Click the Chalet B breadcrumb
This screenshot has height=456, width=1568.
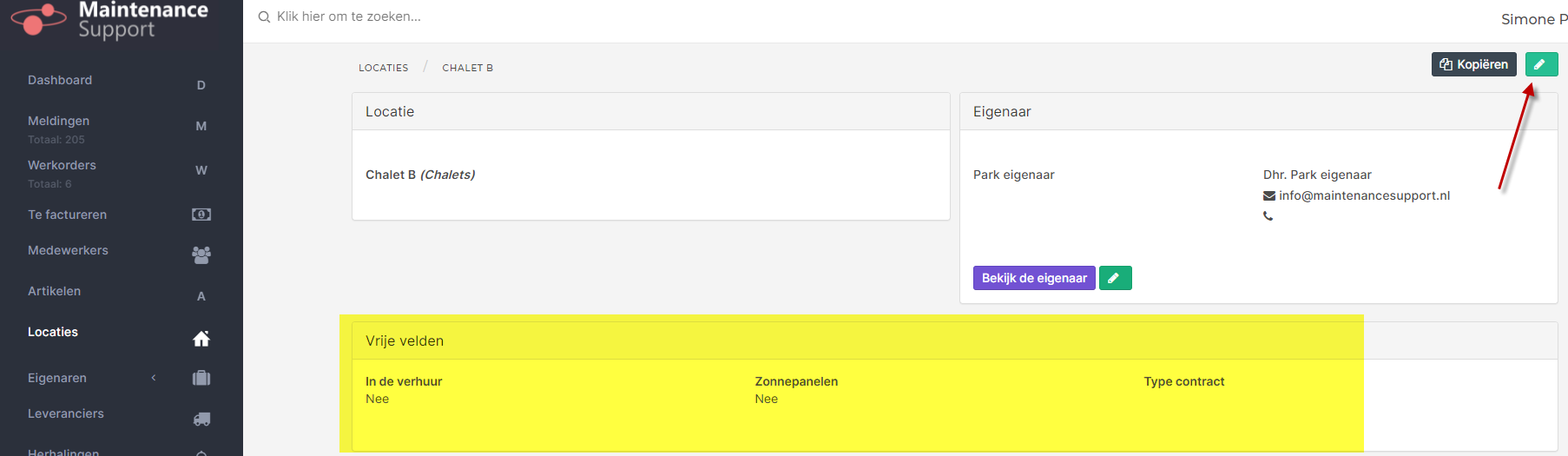[x=468, y=68]
